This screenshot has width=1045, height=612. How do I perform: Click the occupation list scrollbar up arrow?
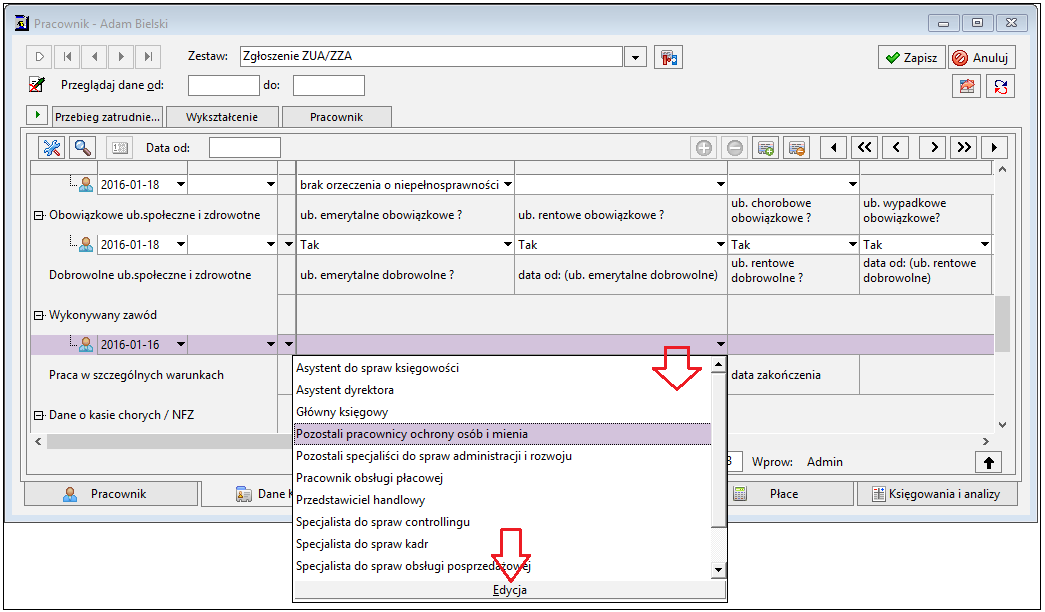718,365
